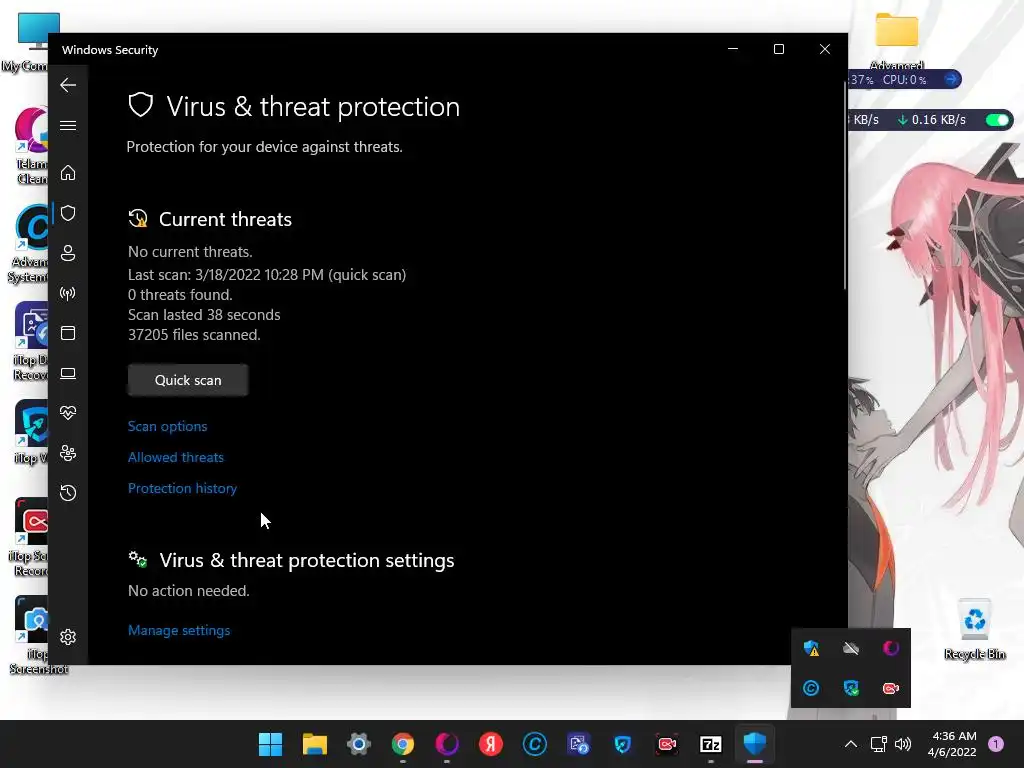Click the Windows Start button

pos(270,744)
